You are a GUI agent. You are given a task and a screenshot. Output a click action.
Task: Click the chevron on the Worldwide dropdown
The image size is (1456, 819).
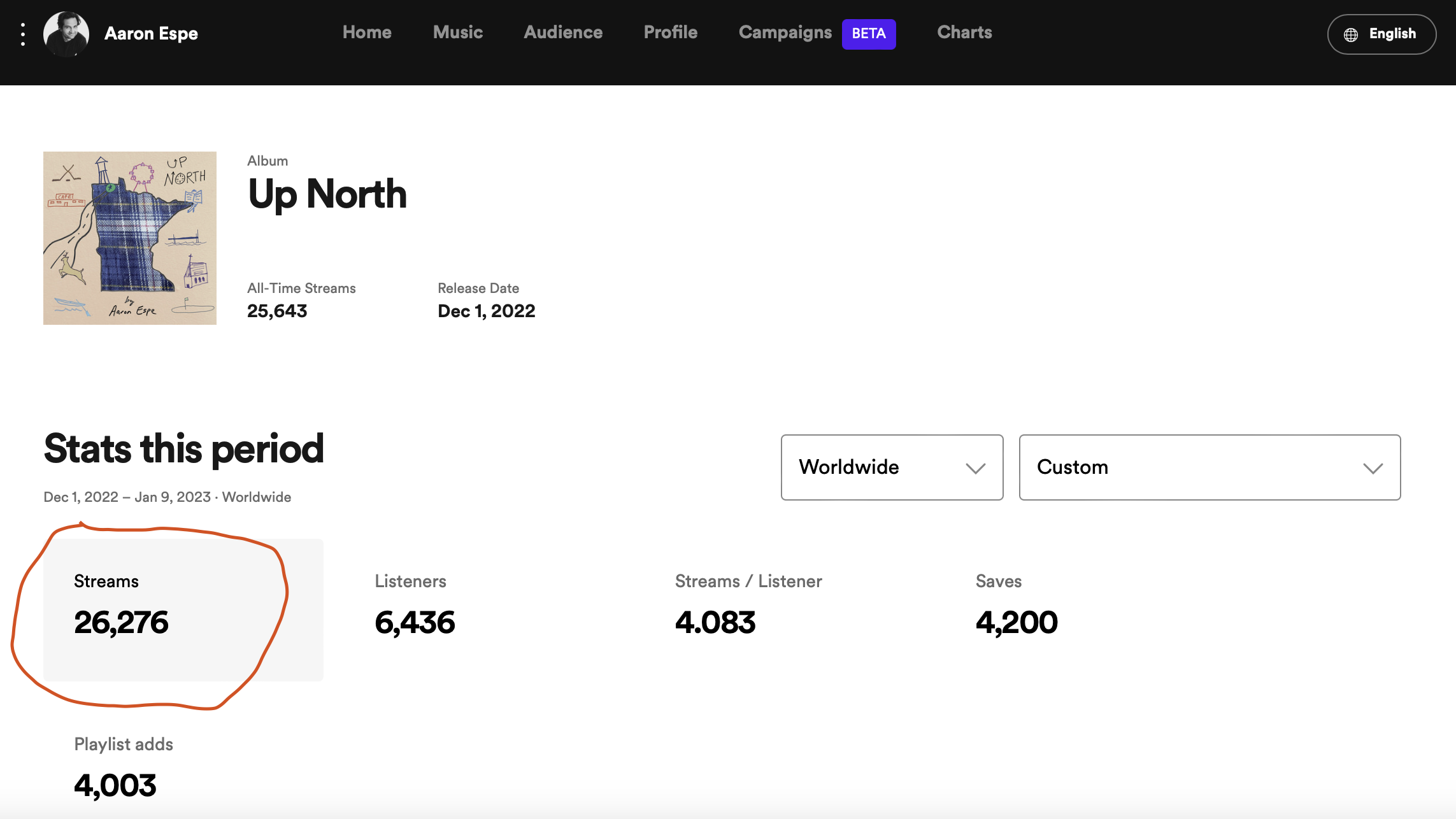click(x=975, y=469)
